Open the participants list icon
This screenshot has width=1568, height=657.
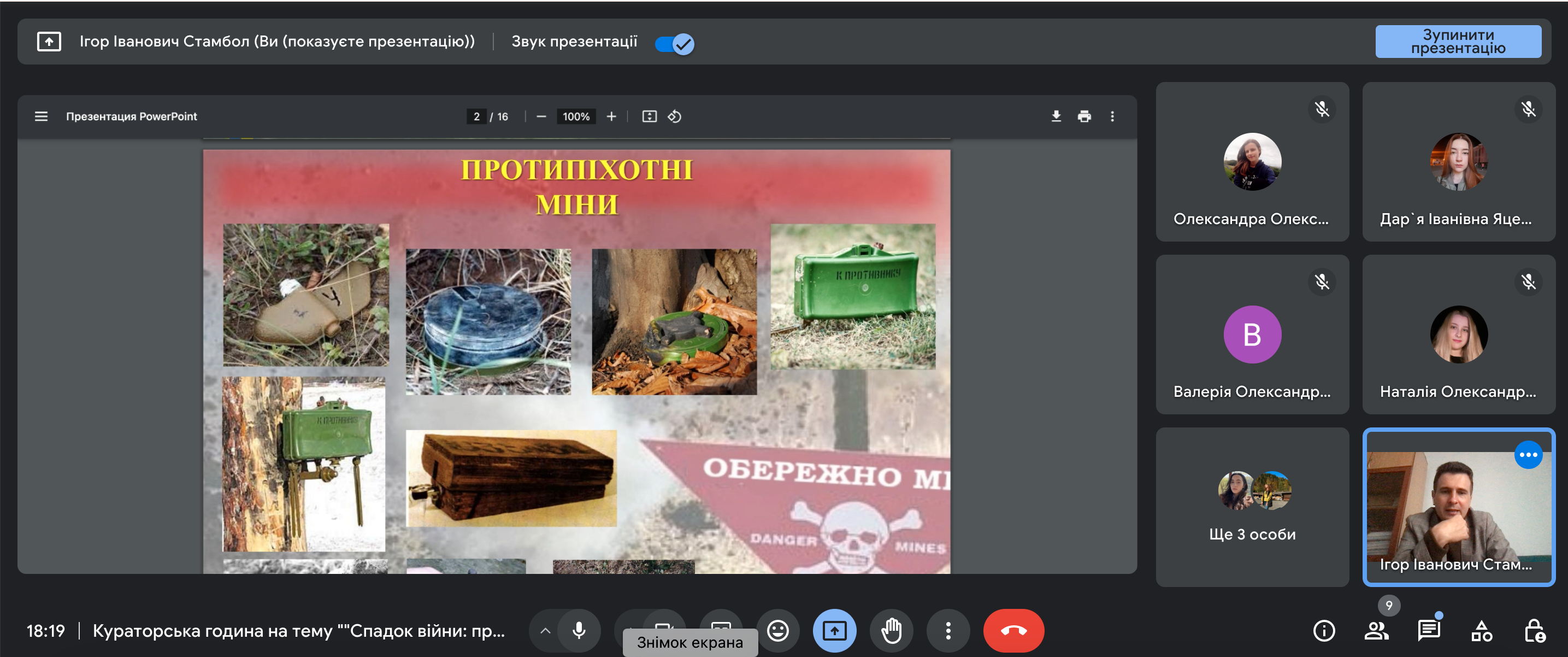coord(1376,630)
